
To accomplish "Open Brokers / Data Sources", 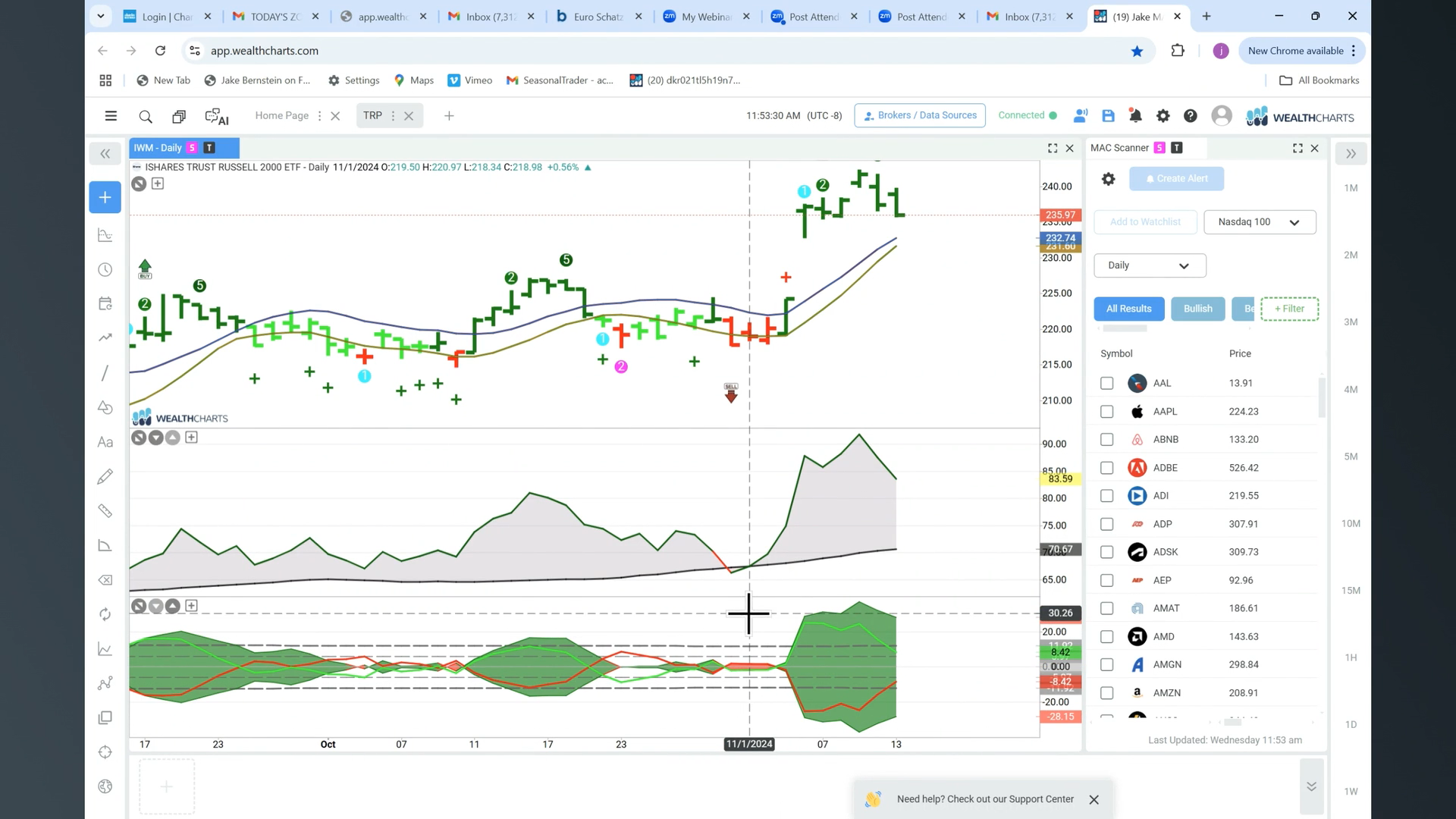I will click(920, 115).
